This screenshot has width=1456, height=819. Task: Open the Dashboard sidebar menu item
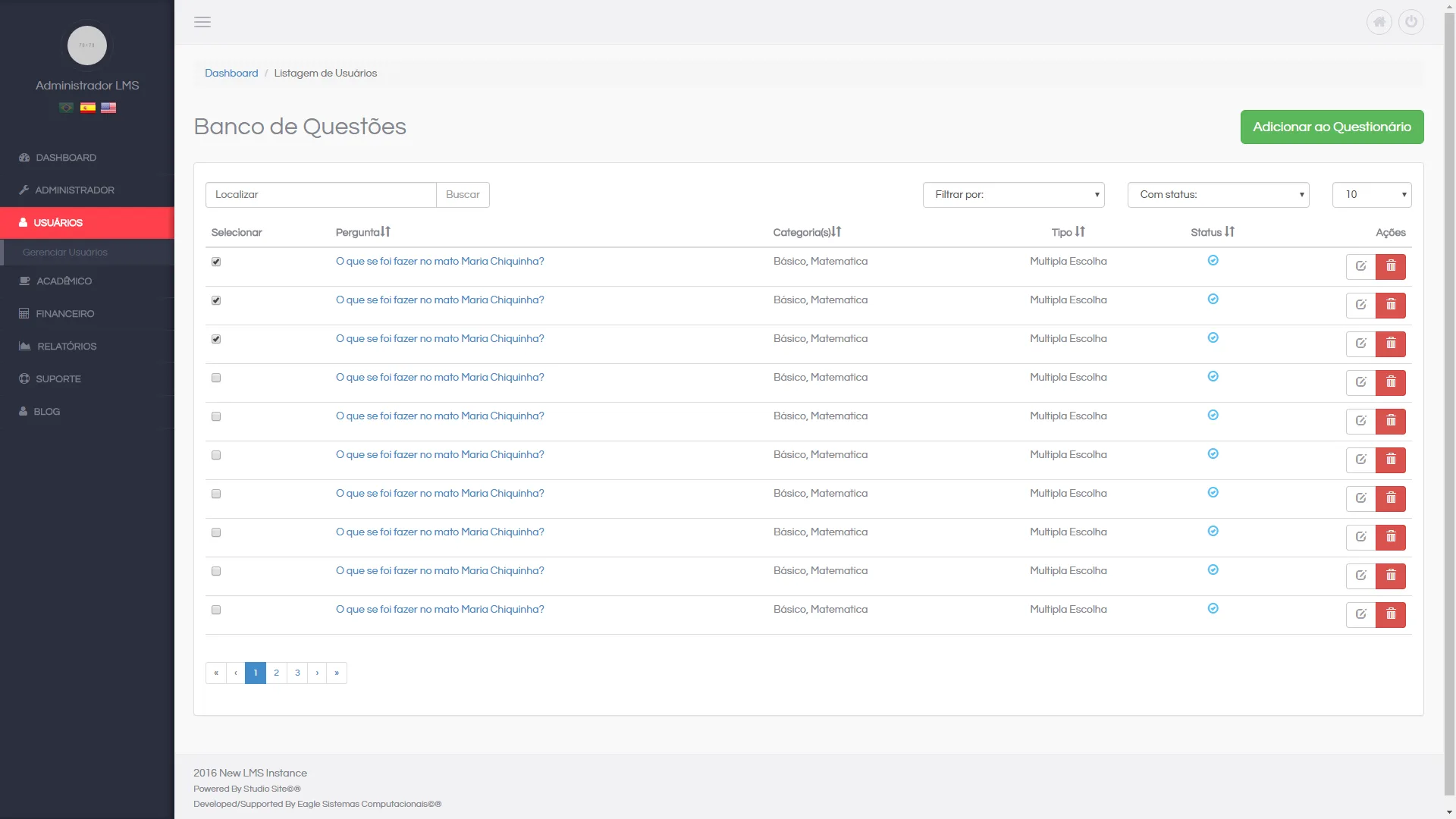(87, 158)
